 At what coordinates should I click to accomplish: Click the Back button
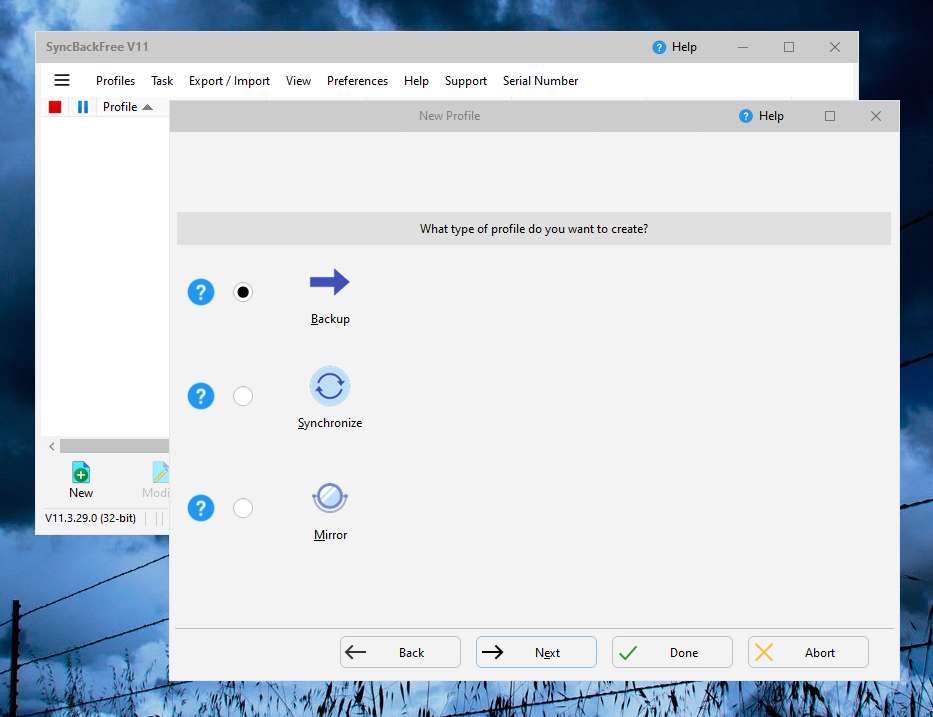[x=400, y=652]
